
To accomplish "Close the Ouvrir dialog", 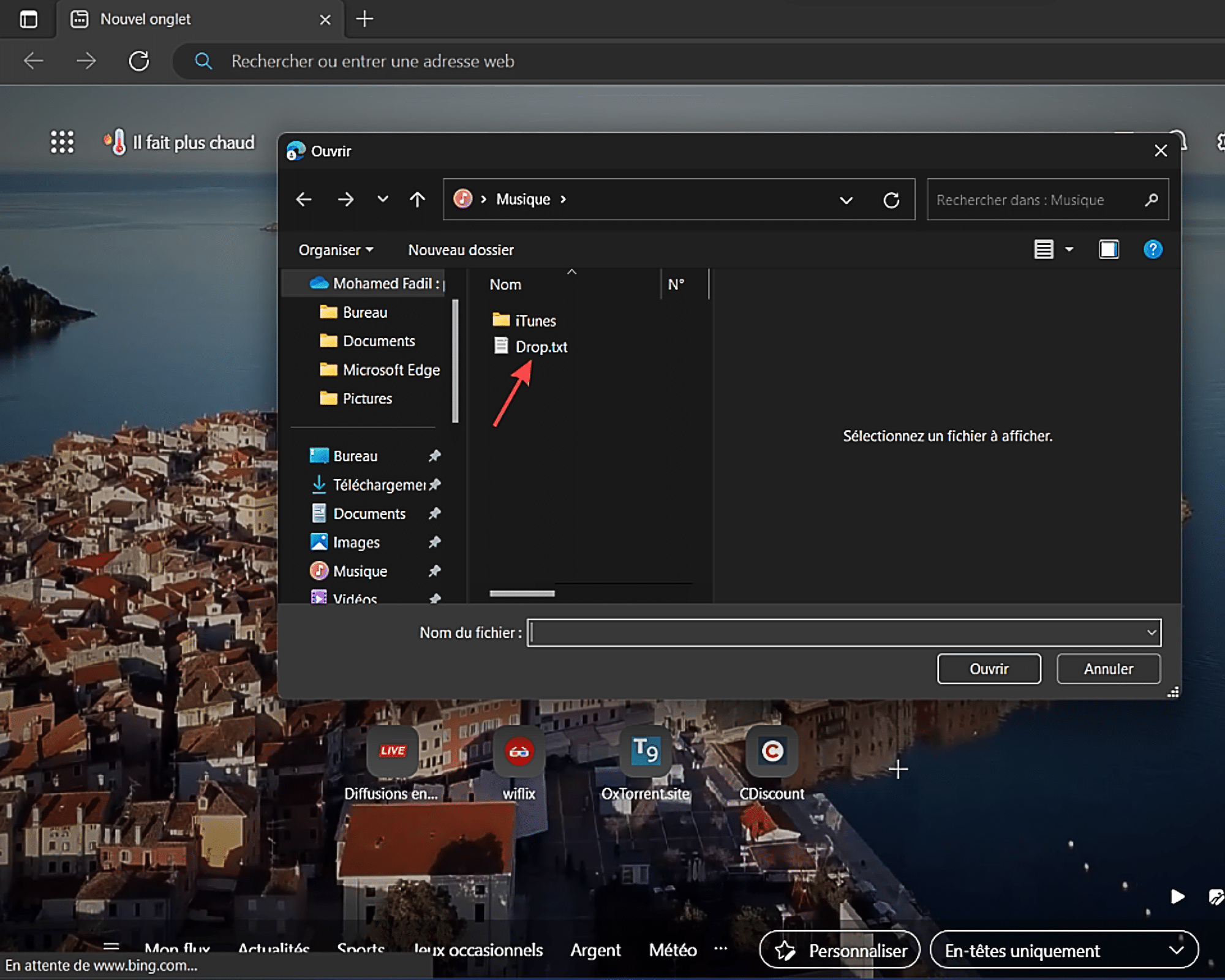I will (x=1160, y=151).
